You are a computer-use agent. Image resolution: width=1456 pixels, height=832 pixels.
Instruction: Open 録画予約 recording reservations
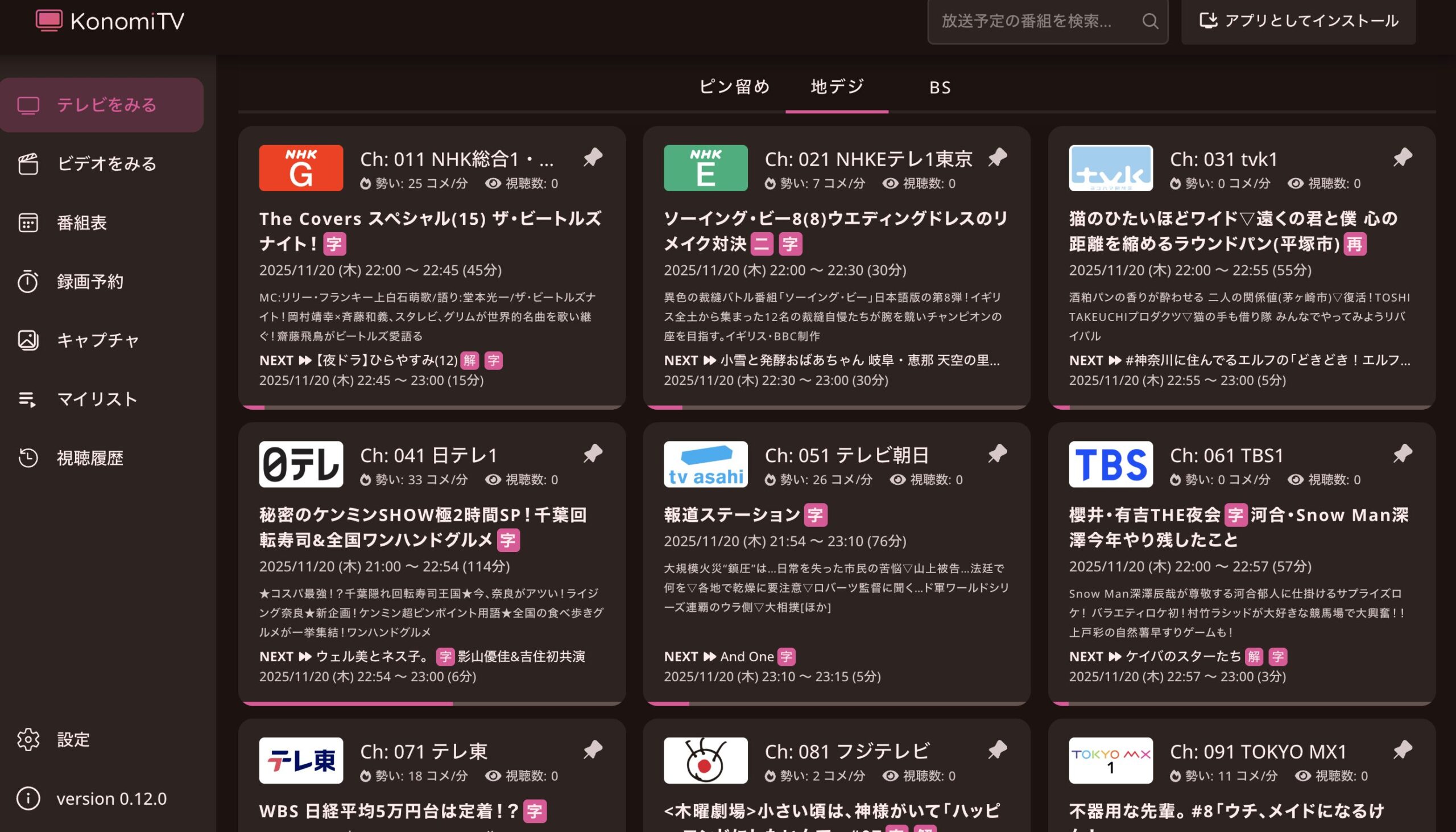tap(90, 282)
